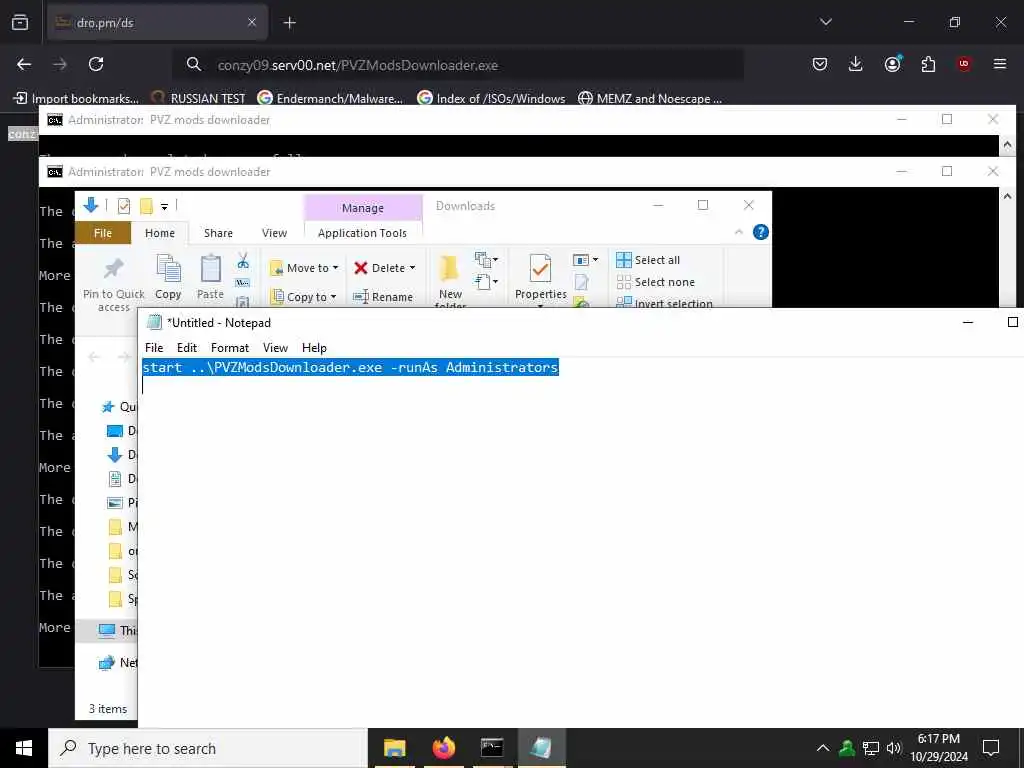Click Pin to Quick access in Explorer
The image size is (1024, 768).
click(114, 283)
